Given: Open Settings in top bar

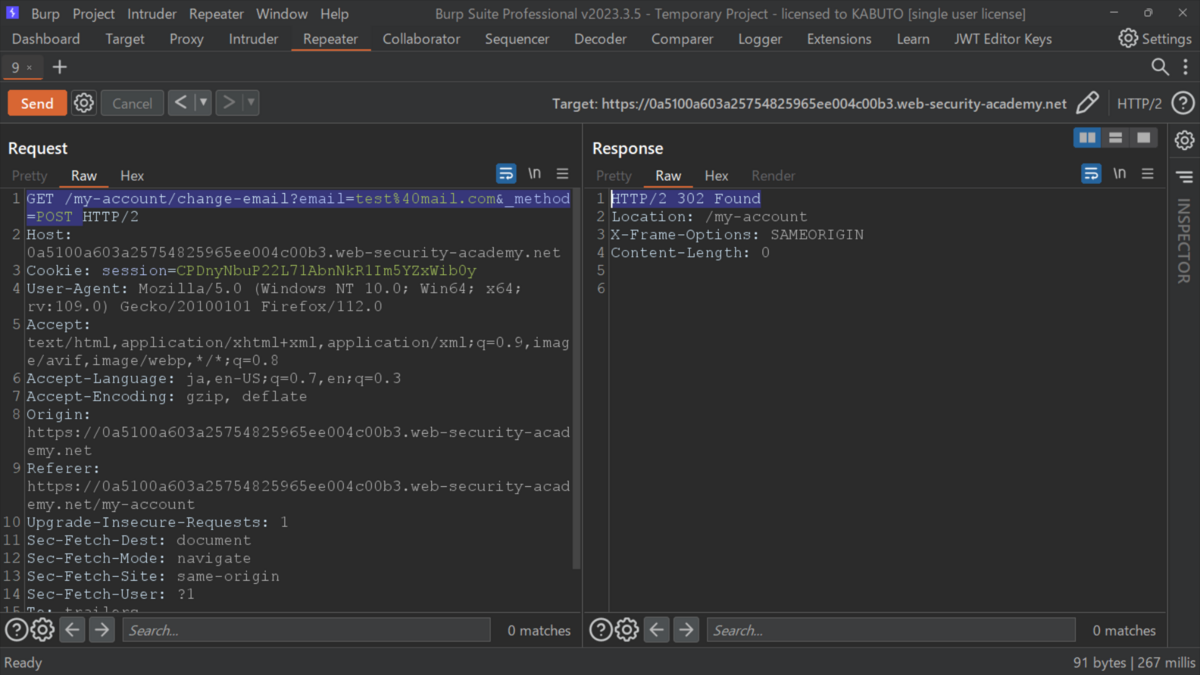Looking at the screenshot, I should [1155, 39].
